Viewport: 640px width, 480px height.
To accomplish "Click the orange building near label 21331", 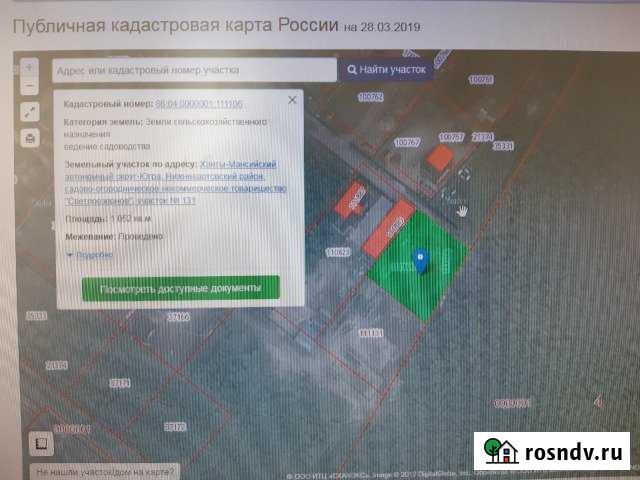I will pos(440,158).
